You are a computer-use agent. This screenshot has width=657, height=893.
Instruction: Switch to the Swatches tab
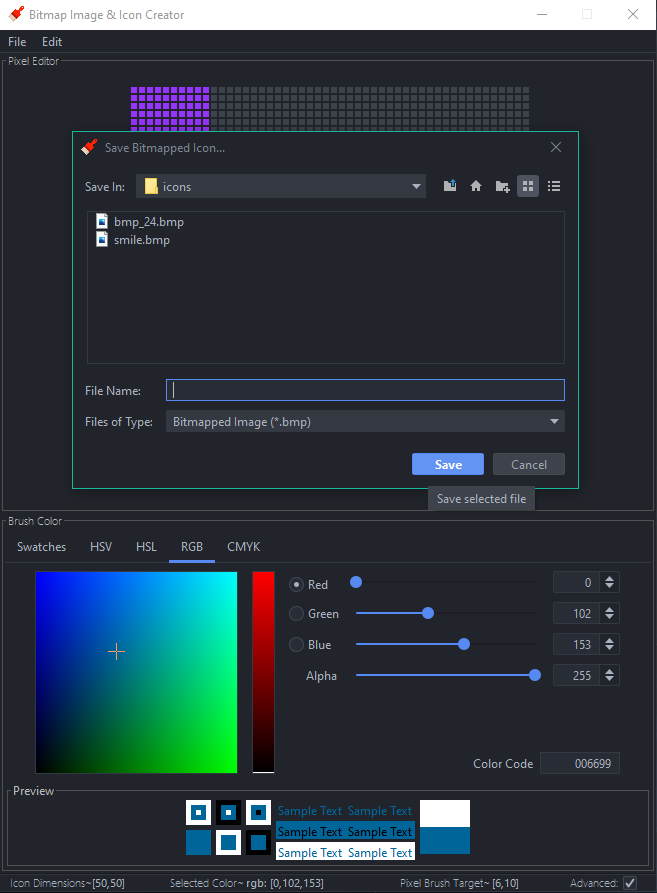(x=42, y=547)
